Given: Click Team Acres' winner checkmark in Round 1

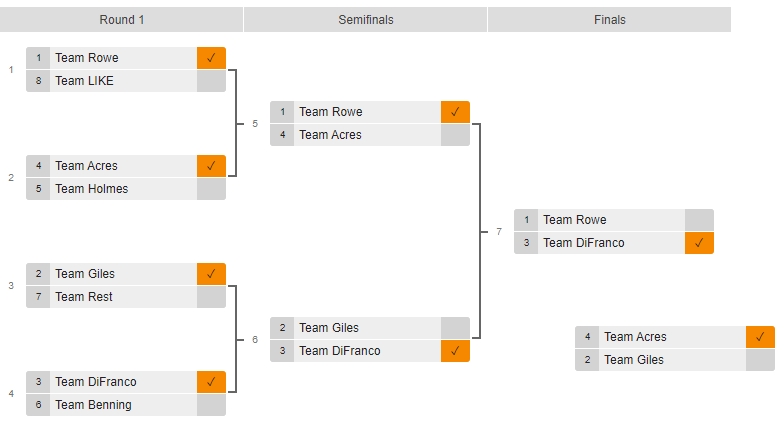Looking at the screenshot, I should click(211, 166).
